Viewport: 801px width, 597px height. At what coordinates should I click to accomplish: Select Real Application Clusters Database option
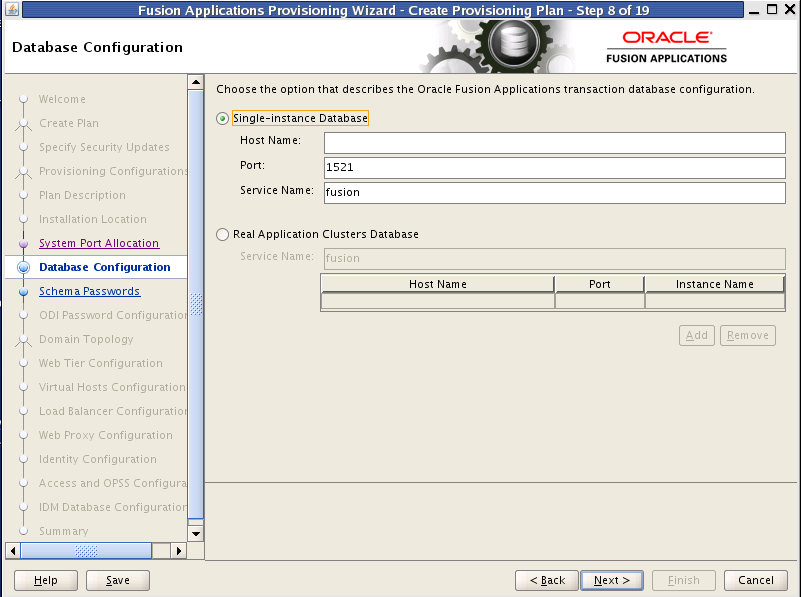(x=222, y=234)
